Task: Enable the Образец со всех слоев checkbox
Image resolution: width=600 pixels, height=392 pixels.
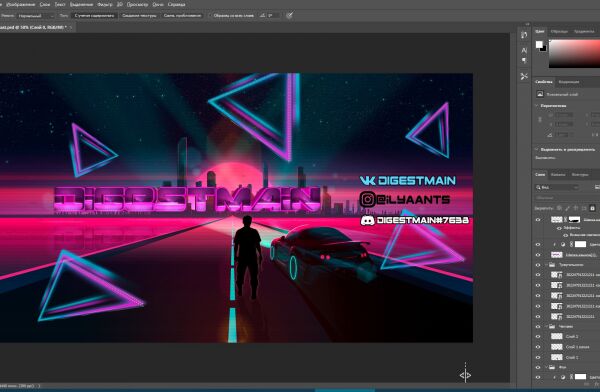Action: tap(210, 16)
